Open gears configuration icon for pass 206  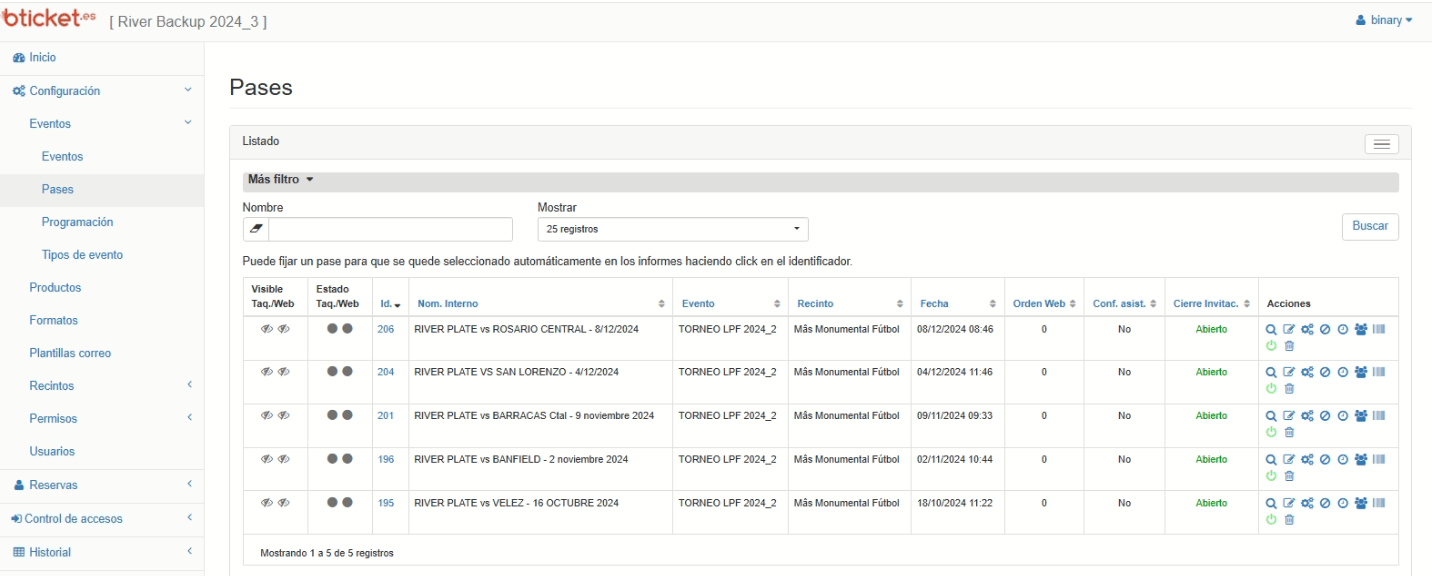[x=1306, y=328]
